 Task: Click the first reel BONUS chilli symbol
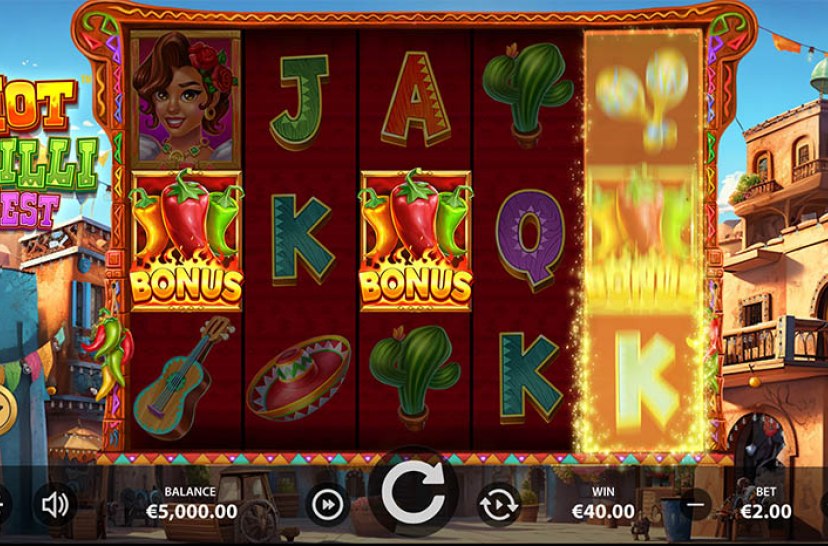(x=186, y=240)
